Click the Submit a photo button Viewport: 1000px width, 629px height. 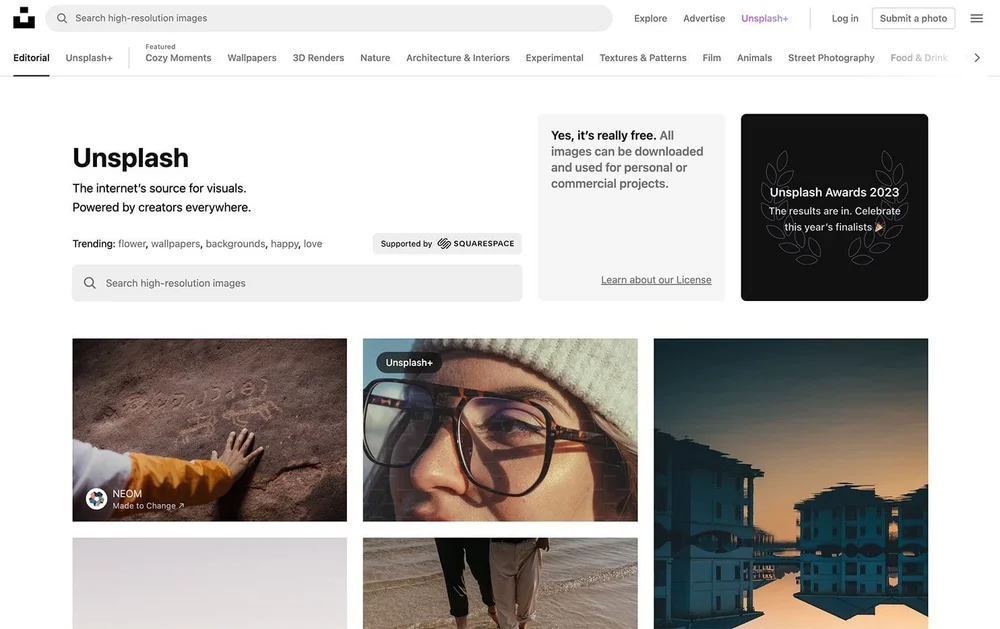(913, 18)
